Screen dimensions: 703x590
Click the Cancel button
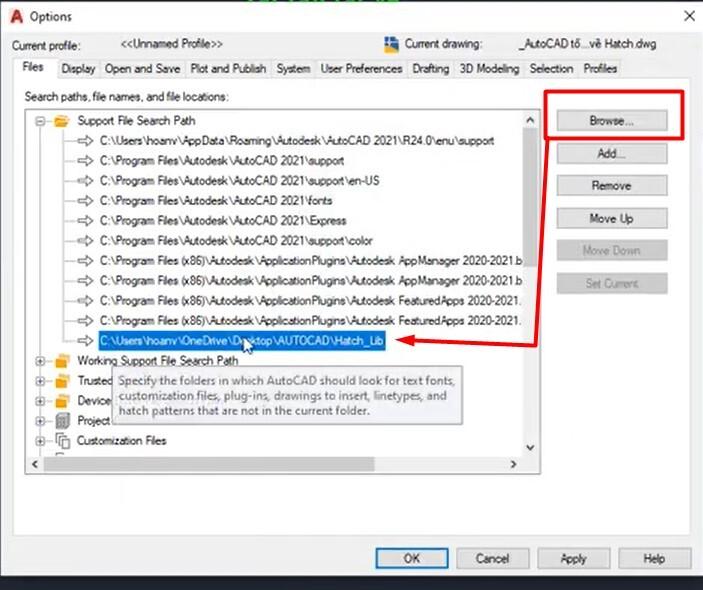point(493,558)
